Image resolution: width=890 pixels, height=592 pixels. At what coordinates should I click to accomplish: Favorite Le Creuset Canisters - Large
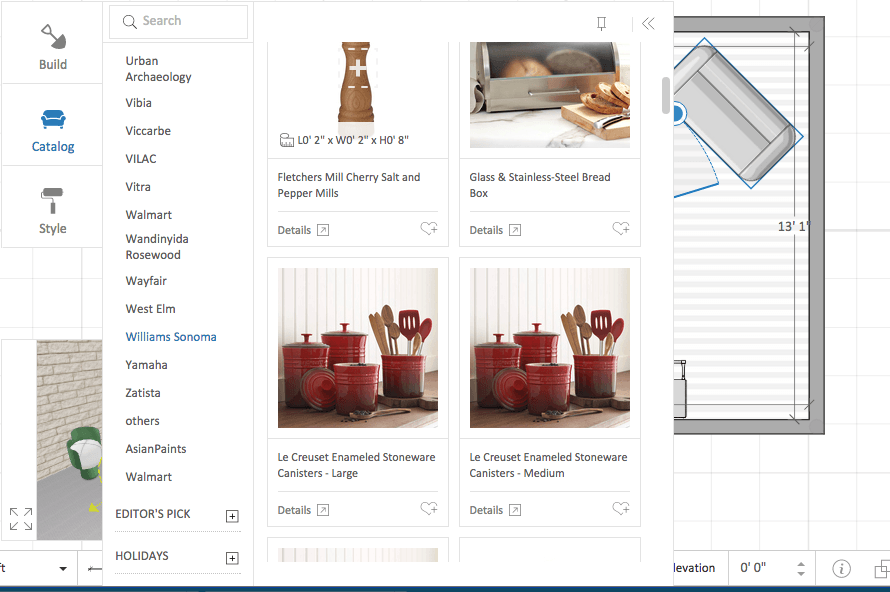tap(429, 508)
